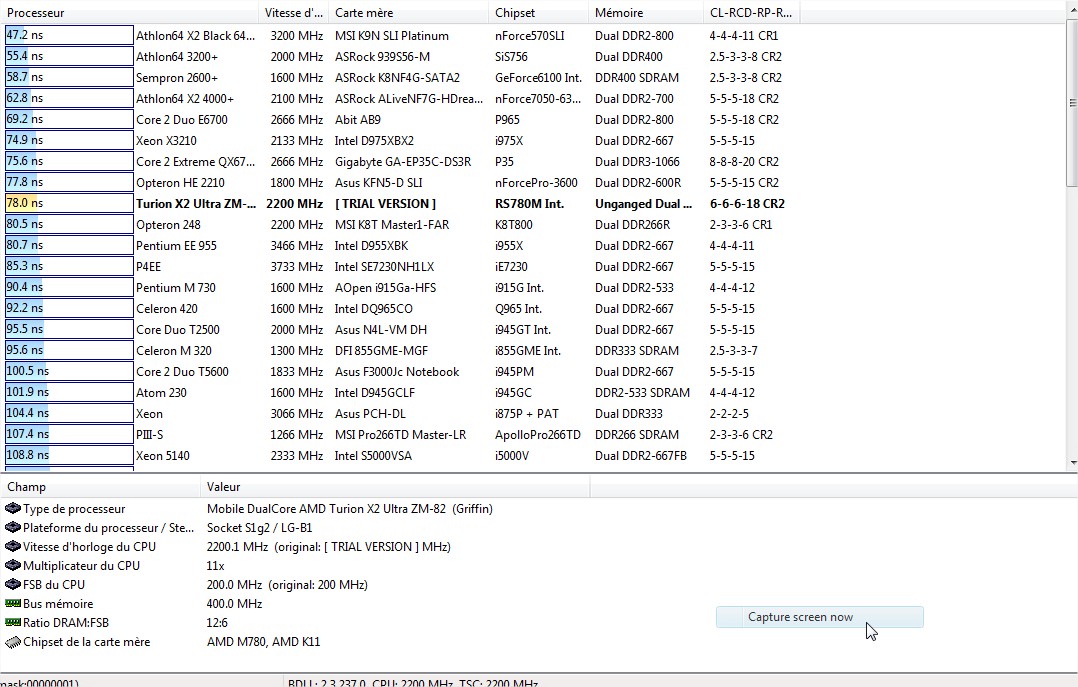Click the [ TRIAL VERSION ] motherboard cell
This screenshot has height=687, width=1078.
pyautogui.click(x=386, y=204)
